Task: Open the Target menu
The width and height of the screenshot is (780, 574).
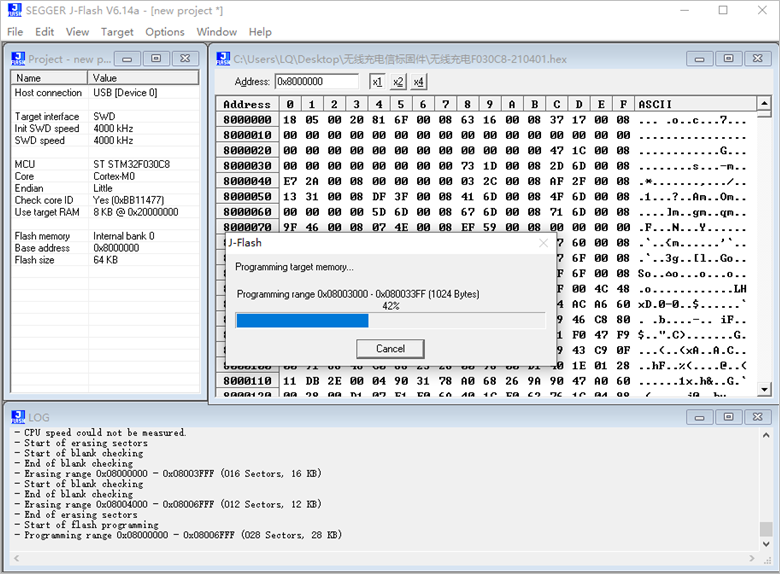Action: [x=117, y=32]
